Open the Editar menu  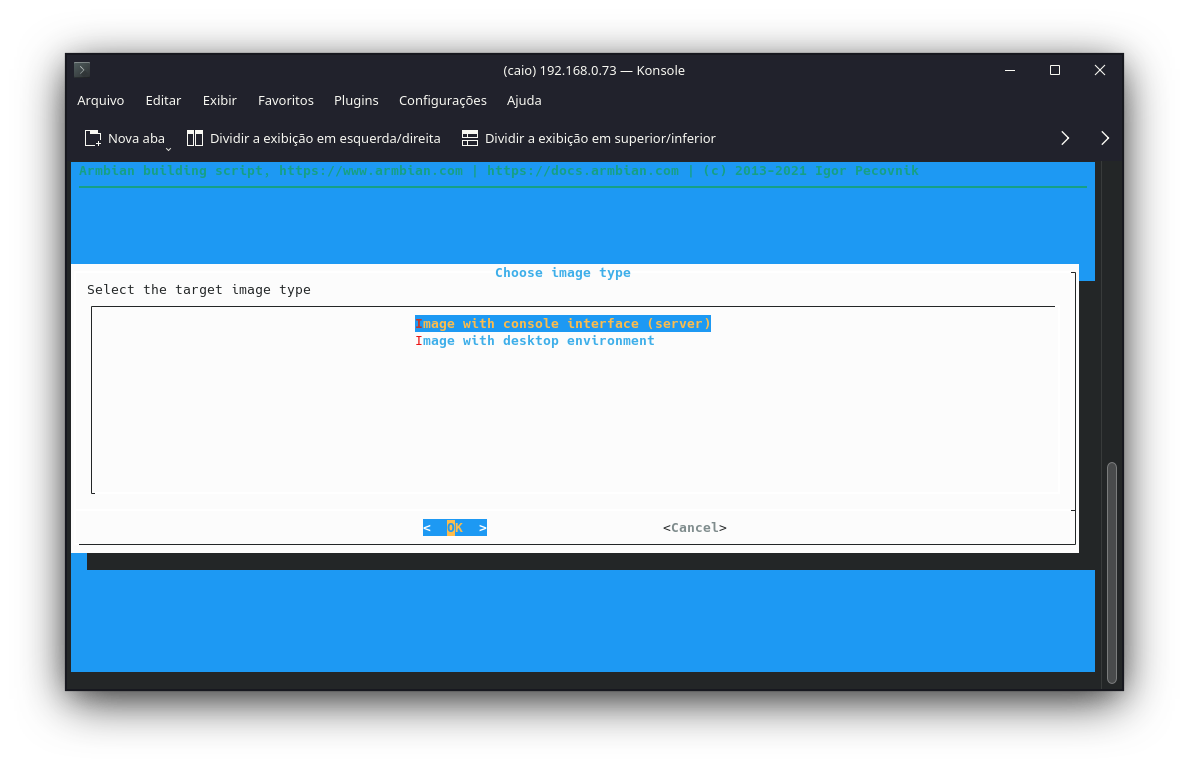pos(163,101)
